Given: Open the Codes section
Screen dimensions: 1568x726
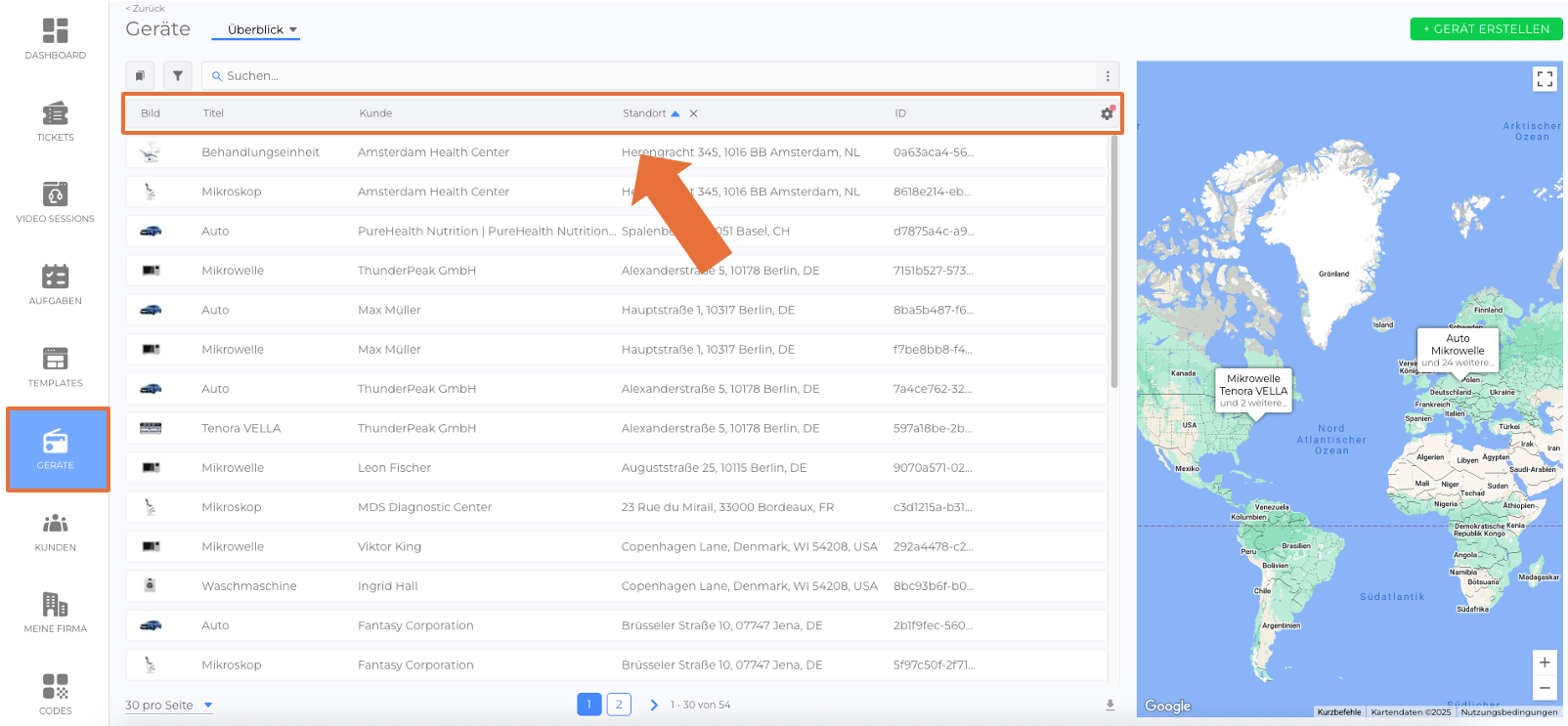Looking at the screenshot, I should (x=56, y=694).
